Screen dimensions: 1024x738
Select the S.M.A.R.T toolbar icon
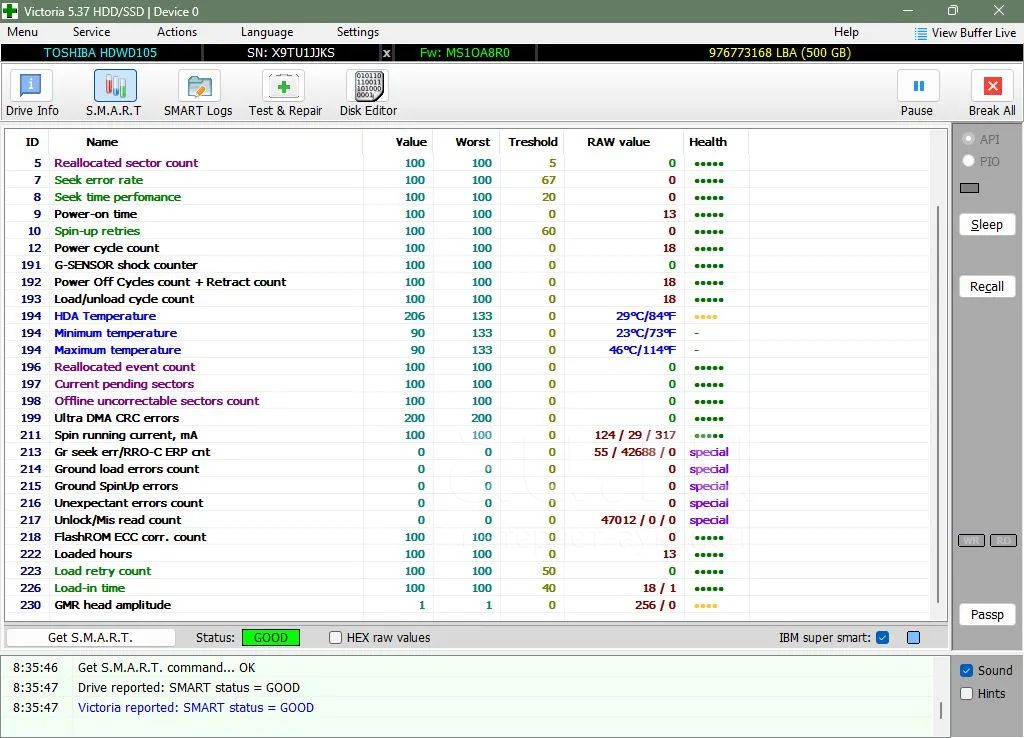point(114,93)
